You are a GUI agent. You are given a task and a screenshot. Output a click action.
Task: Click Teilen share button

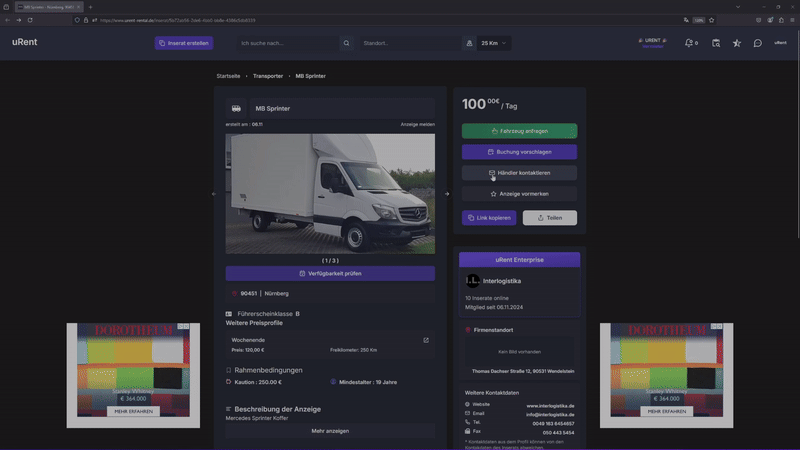549,218
